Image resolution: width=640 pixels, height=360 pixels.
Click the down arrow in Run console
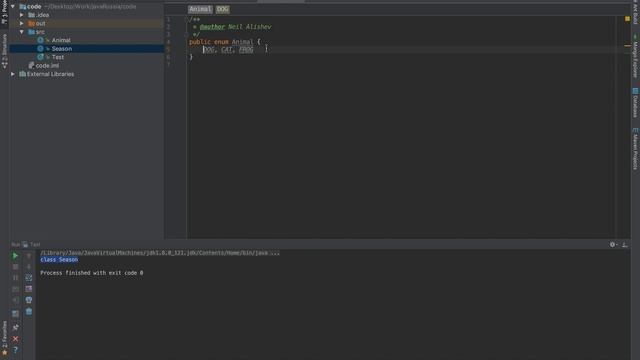coord(29,267)
